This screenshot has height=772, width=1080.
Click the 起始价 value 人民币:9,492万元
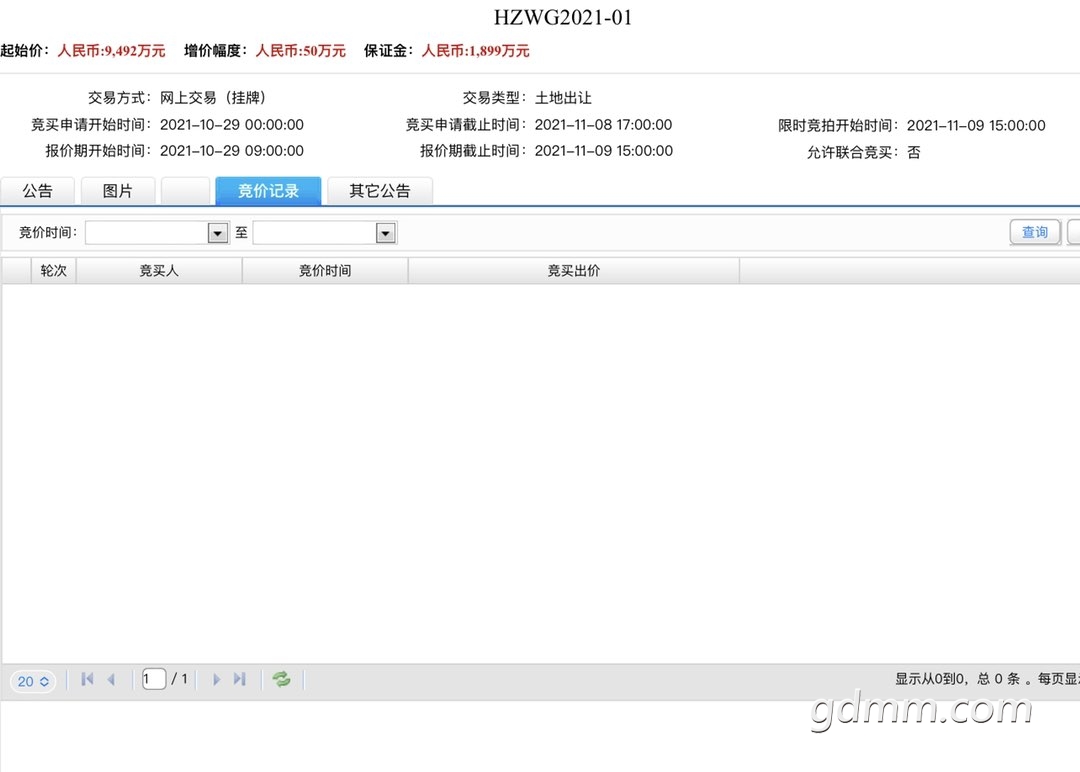pos(112,51)
